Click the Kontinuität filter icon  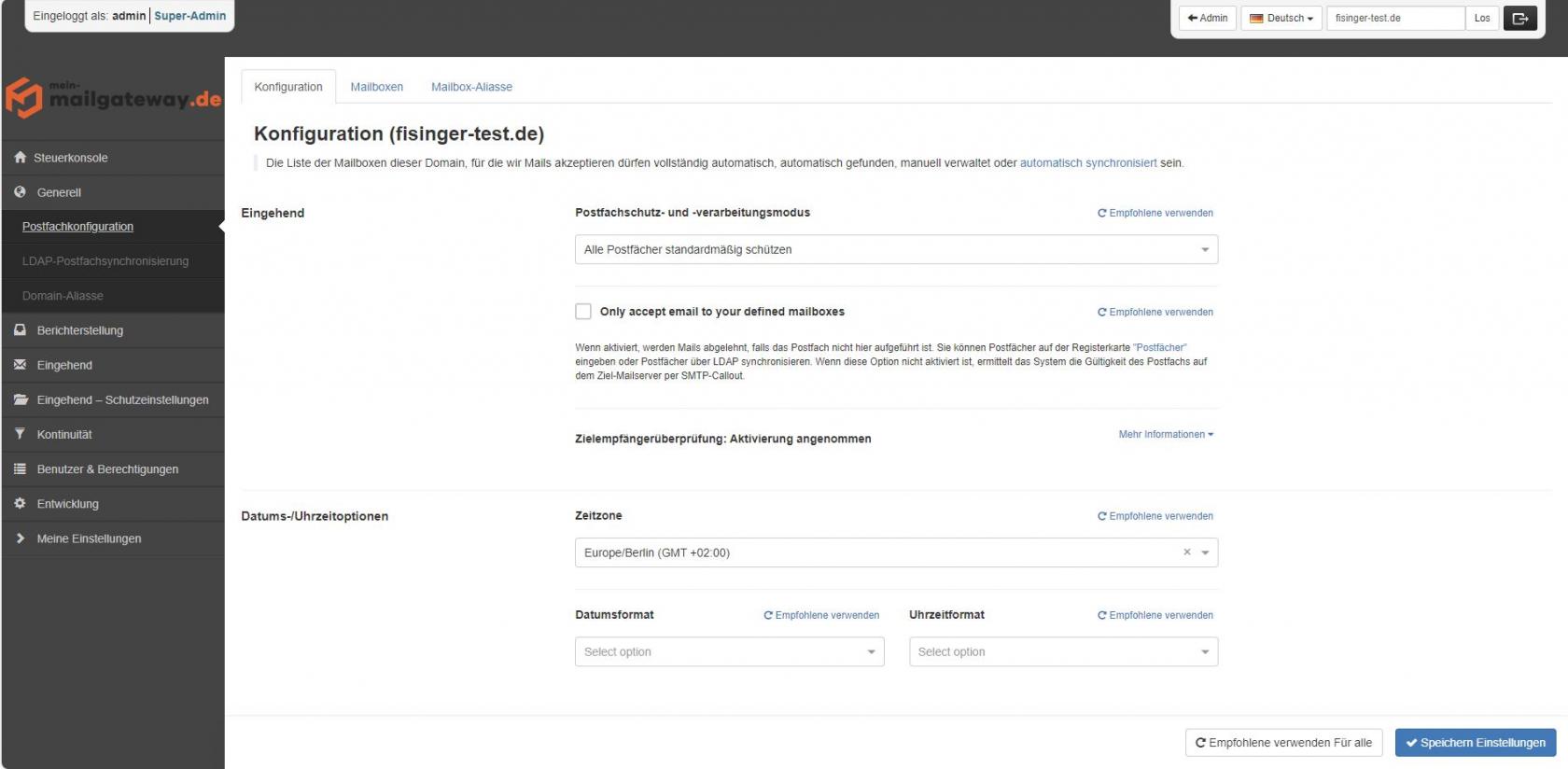tap(20, 434)
